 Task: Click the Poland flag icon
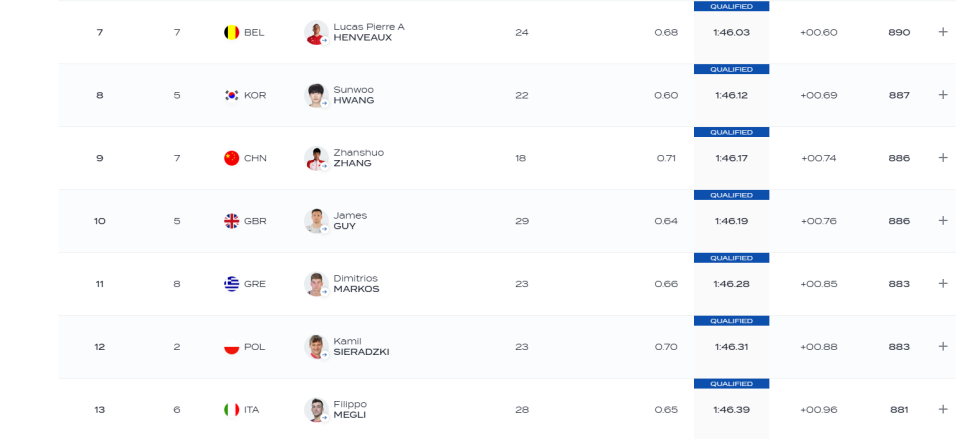(231, 347)
